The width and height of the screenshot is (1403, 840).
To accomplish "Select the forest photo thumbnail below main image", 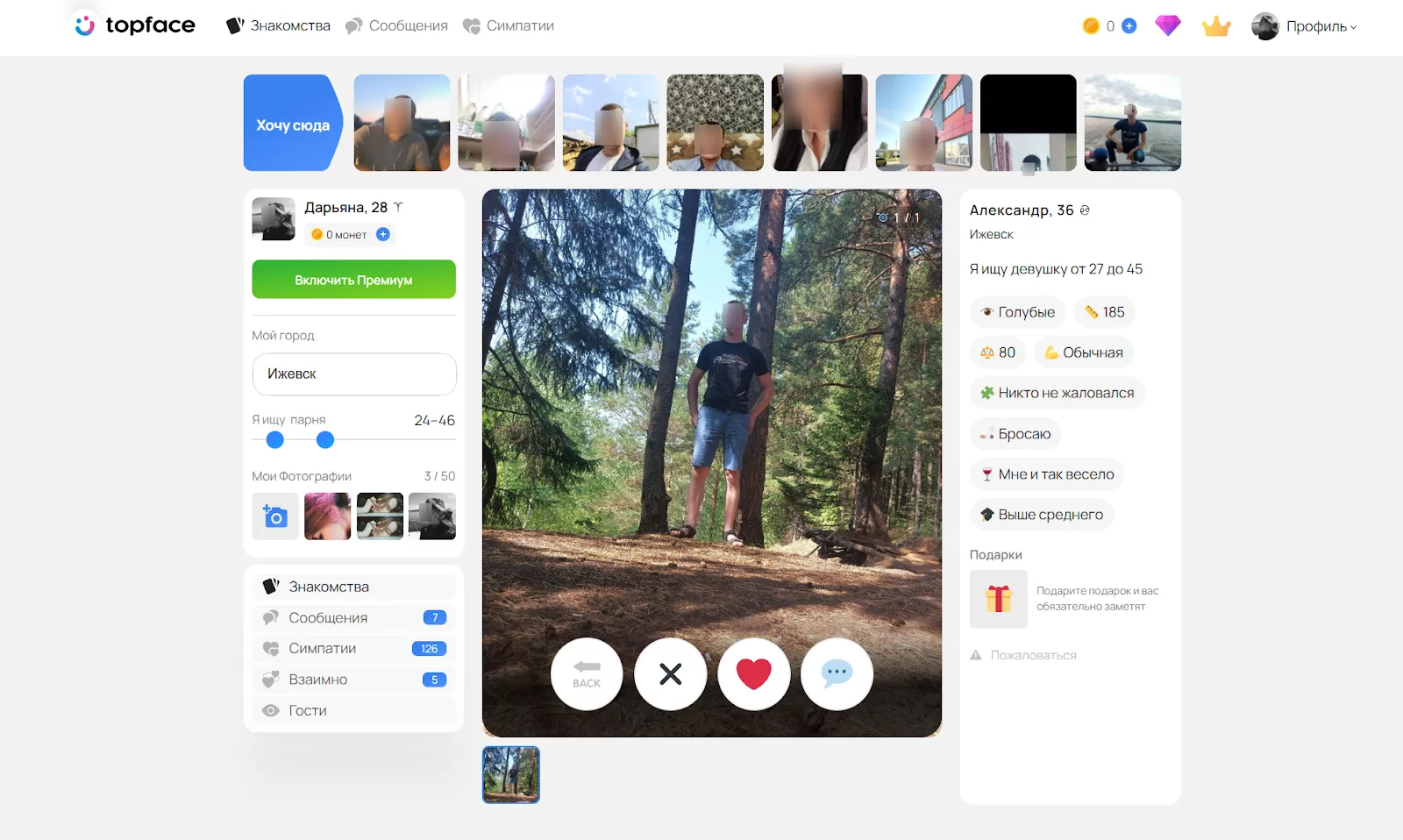I will pyautogui.click(x=510, y=774).
